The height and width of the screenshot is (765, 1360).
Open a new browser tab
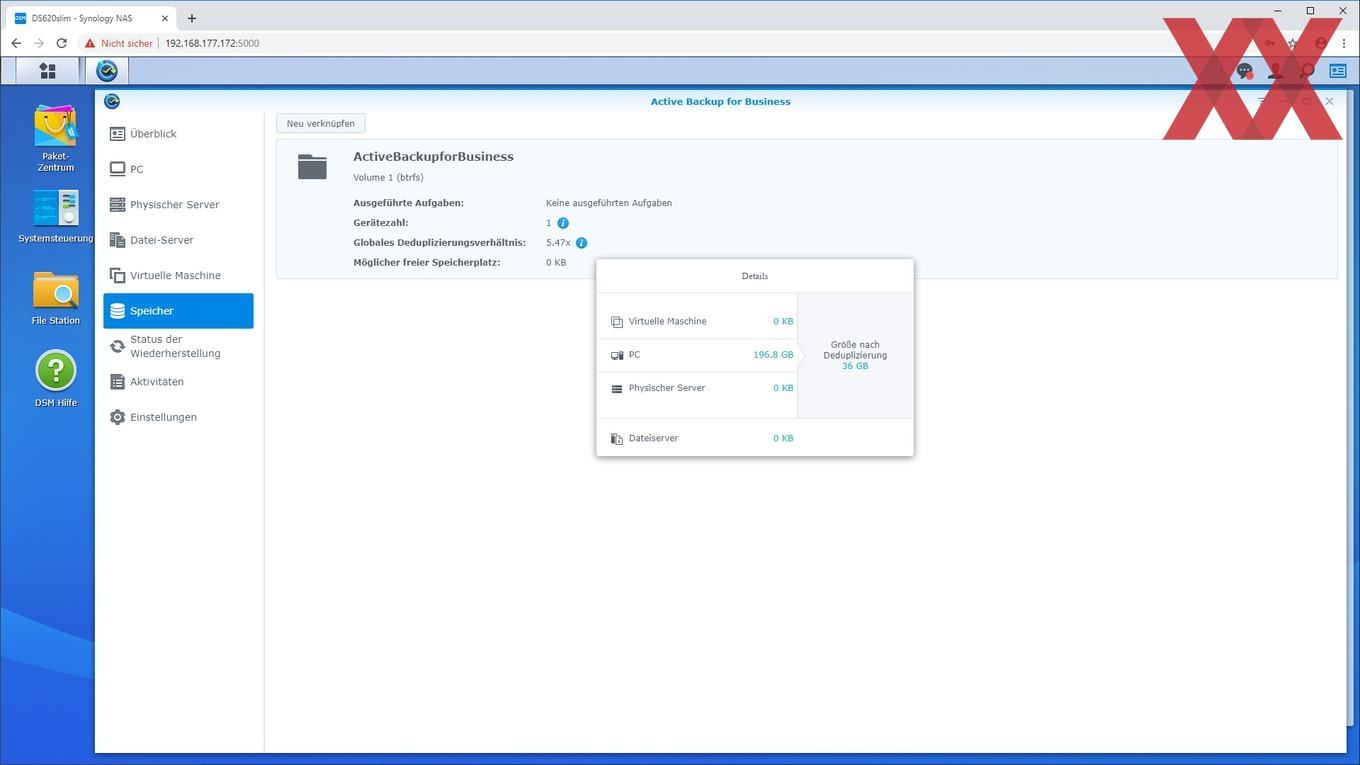coord(192,18)
